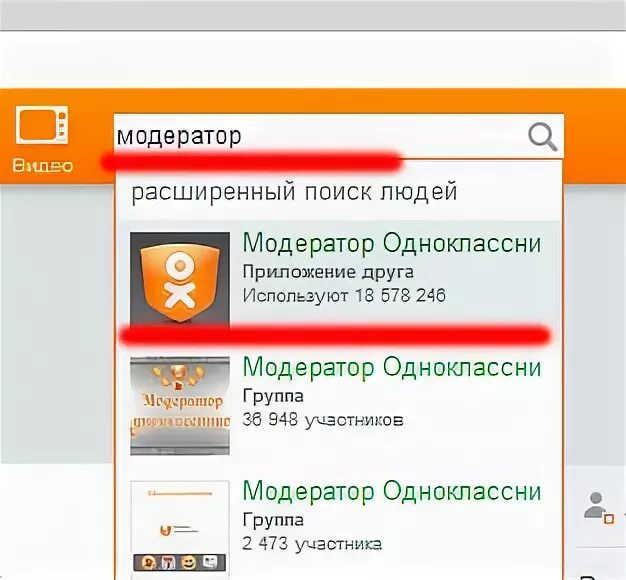
Task: Open the 36 948 участников group thumbnail
Action: coord(180,406)
